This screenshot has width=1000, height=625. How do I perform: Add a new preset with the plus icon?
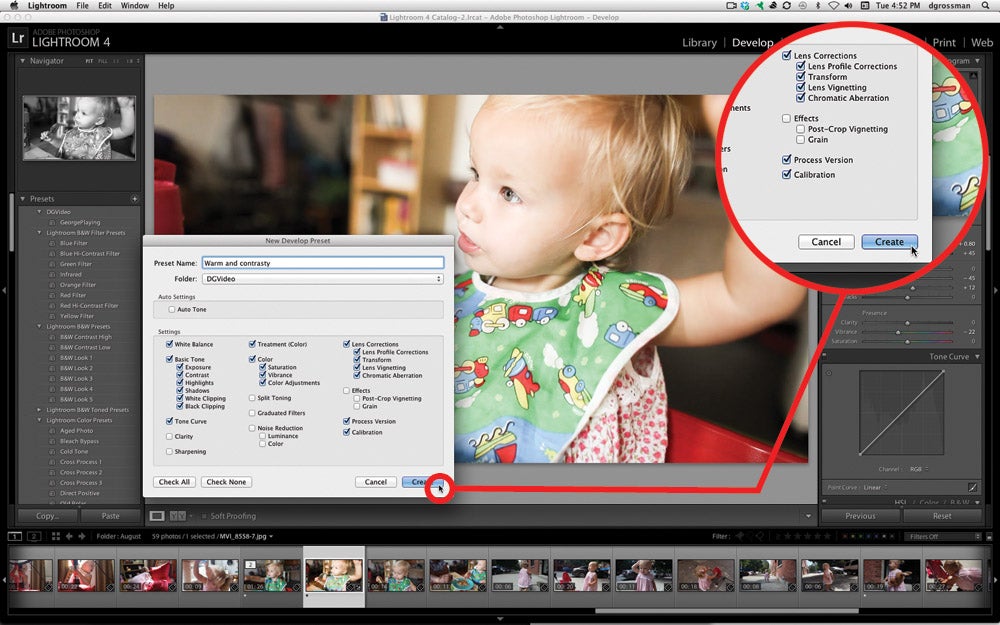coord(135,199)
